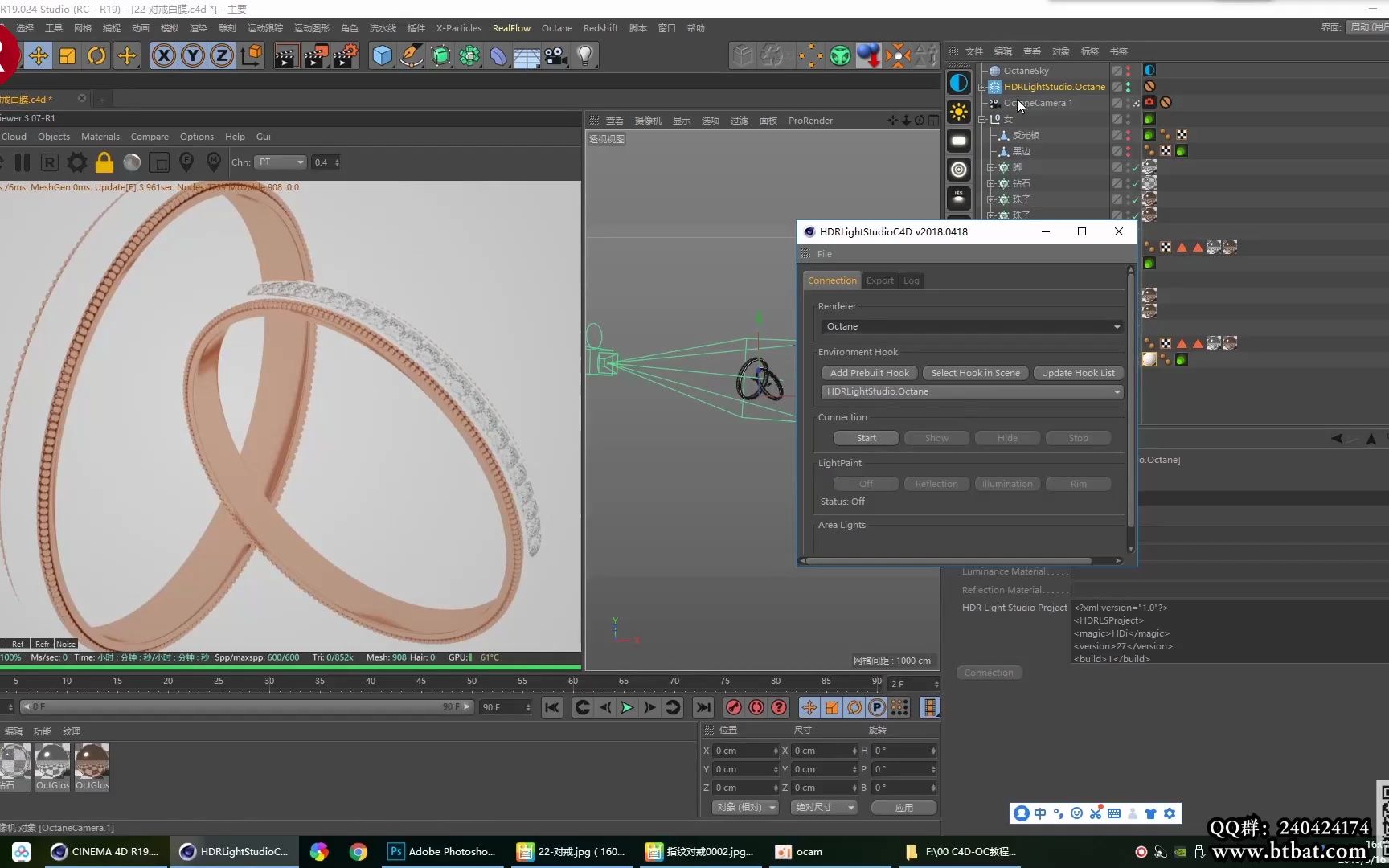Toggle visibility dots for OctaneSky
Image resolution: width=1389 pixels, height=868 pixels.
pos(1128,71)
